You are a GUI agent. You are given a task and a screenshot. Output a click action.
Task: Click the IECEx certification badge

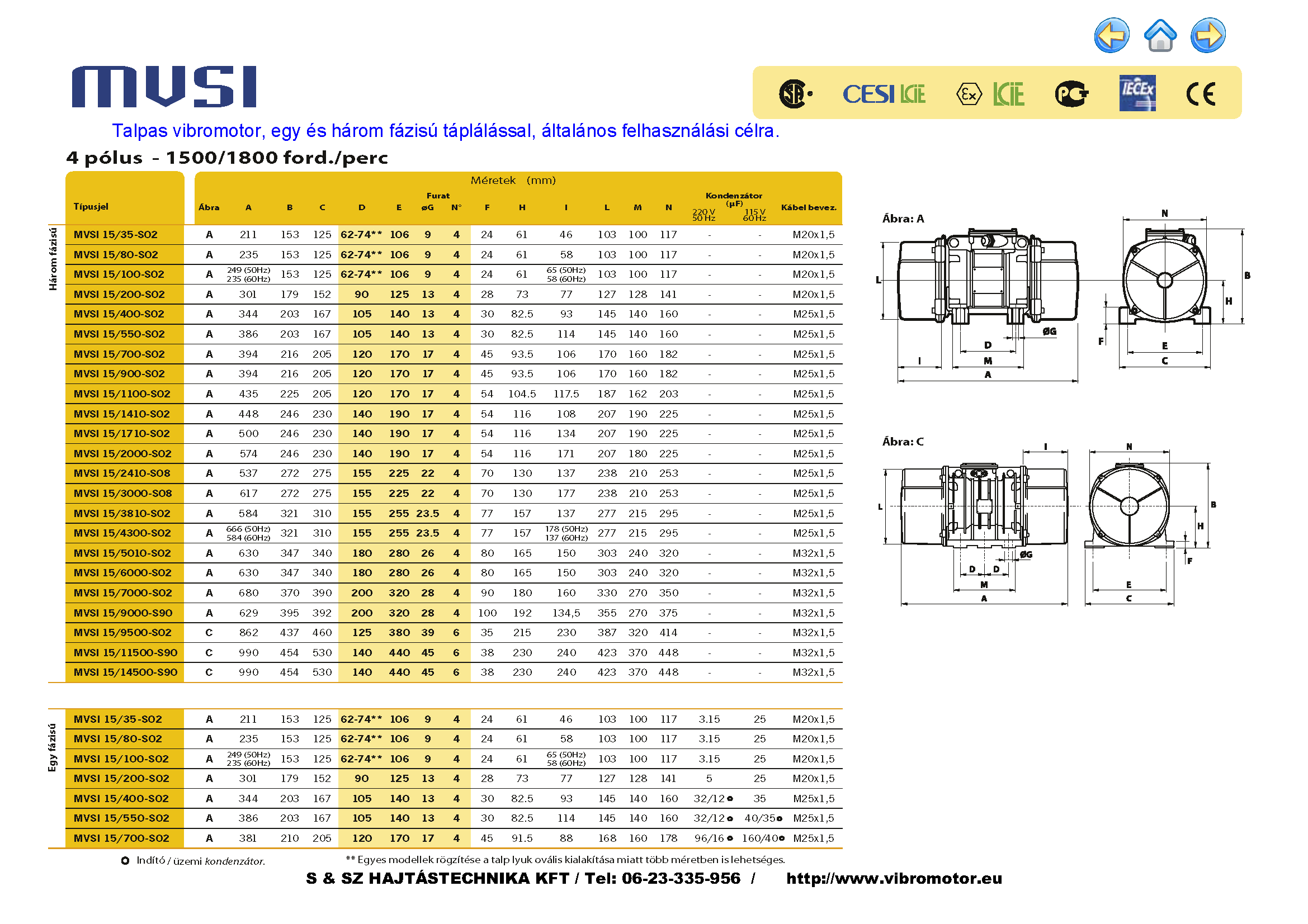coord(1137,93)
